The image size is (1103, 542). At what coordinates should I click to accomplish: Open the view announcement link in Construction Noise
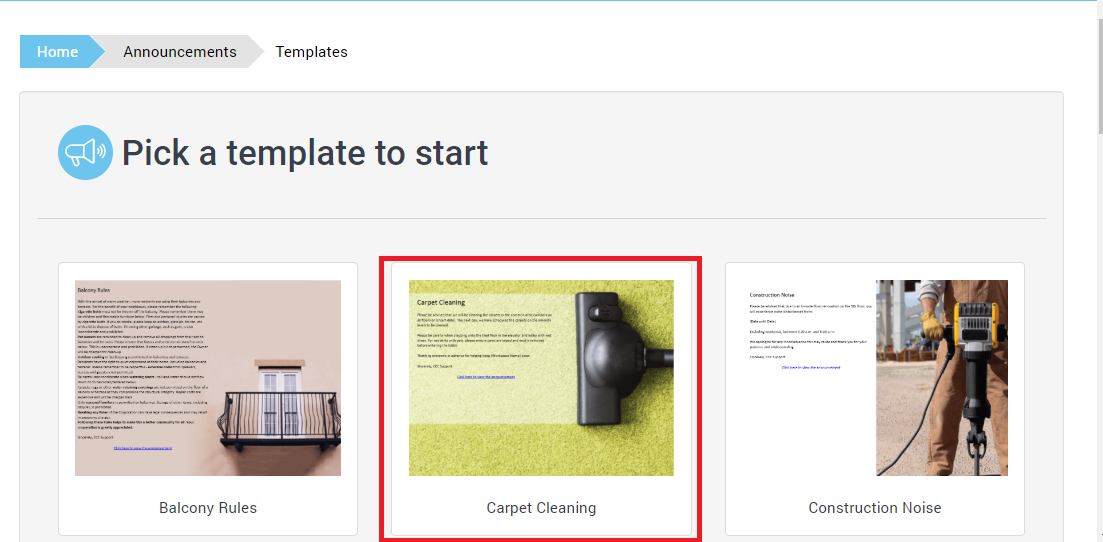pyautogui.click(x=810, y=367)
